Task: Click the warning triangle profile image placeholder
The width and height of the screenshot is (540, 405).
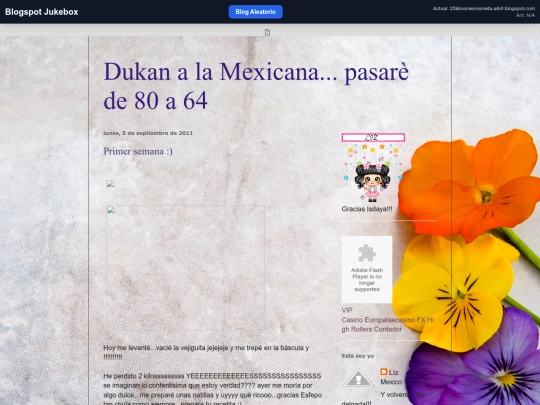Action: pos(358,378)
